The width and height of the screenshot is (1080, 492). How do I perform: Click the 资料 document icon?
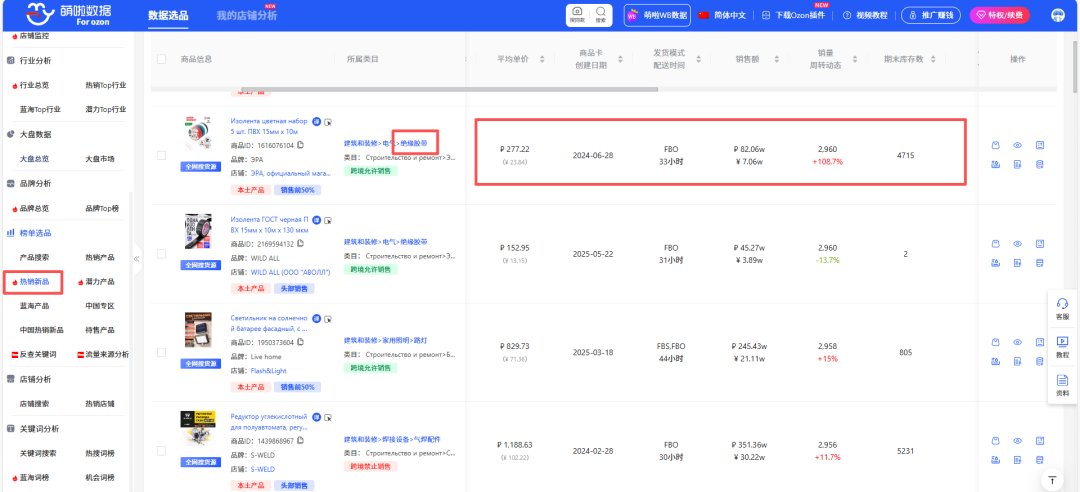(x=1062, y=384)
